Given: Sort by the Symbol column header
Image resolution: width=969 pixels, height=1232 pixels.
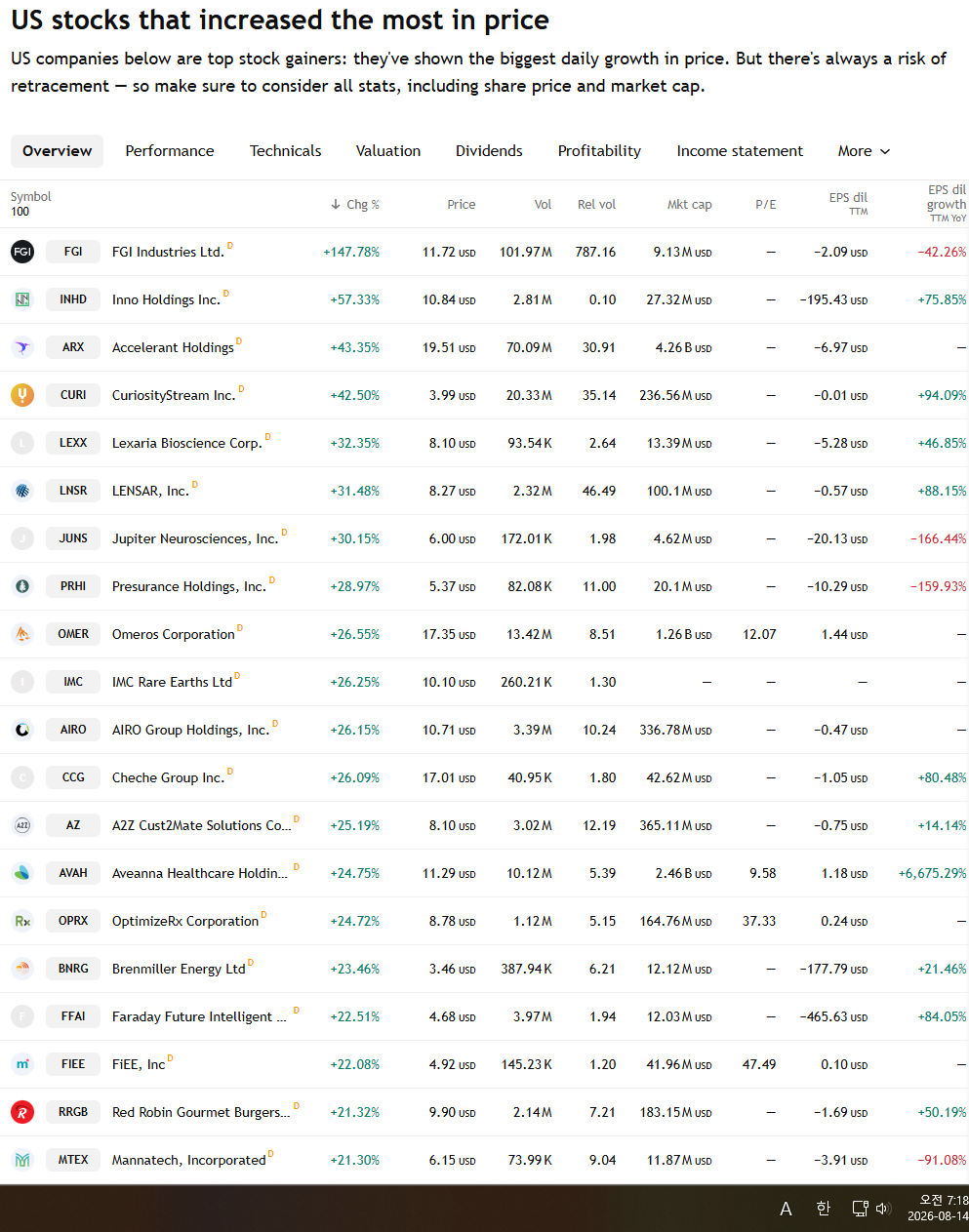Looking at the screenshot, I should point(31,197).
